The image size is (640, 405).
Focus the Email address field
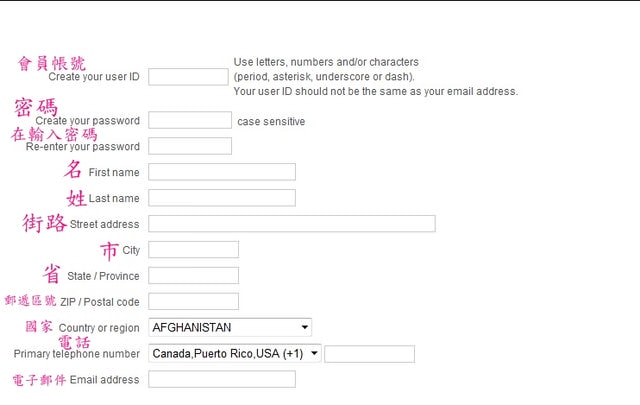[x=221, y=380]
